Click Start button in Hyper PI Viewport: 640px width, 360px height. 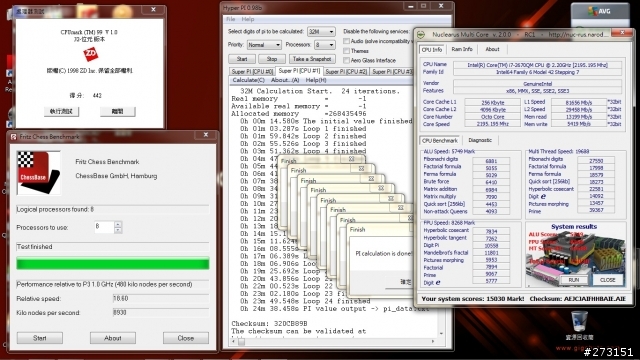tap(242, 59)
